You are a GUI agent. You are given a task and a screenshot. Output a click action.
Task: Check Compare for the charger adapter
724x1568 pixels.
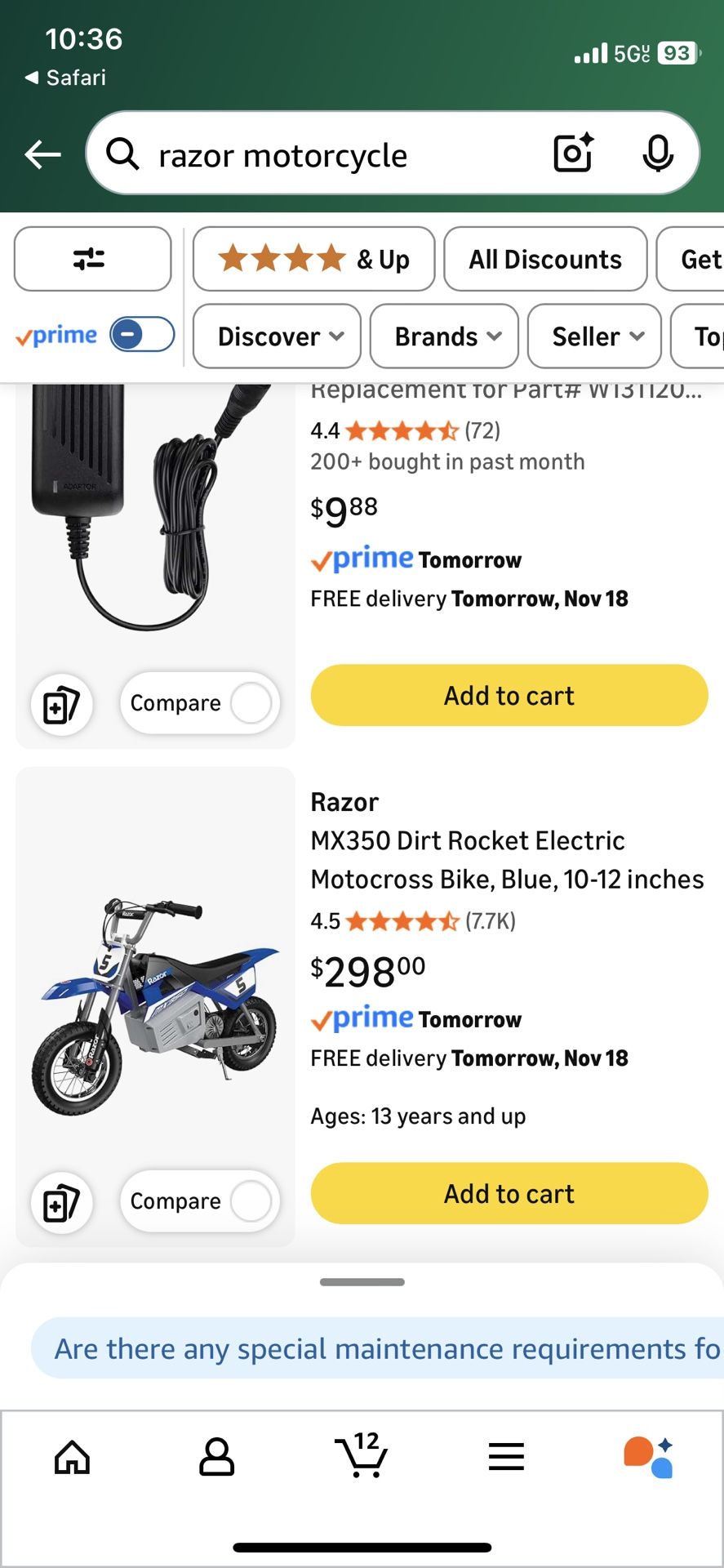pos(250,703)
